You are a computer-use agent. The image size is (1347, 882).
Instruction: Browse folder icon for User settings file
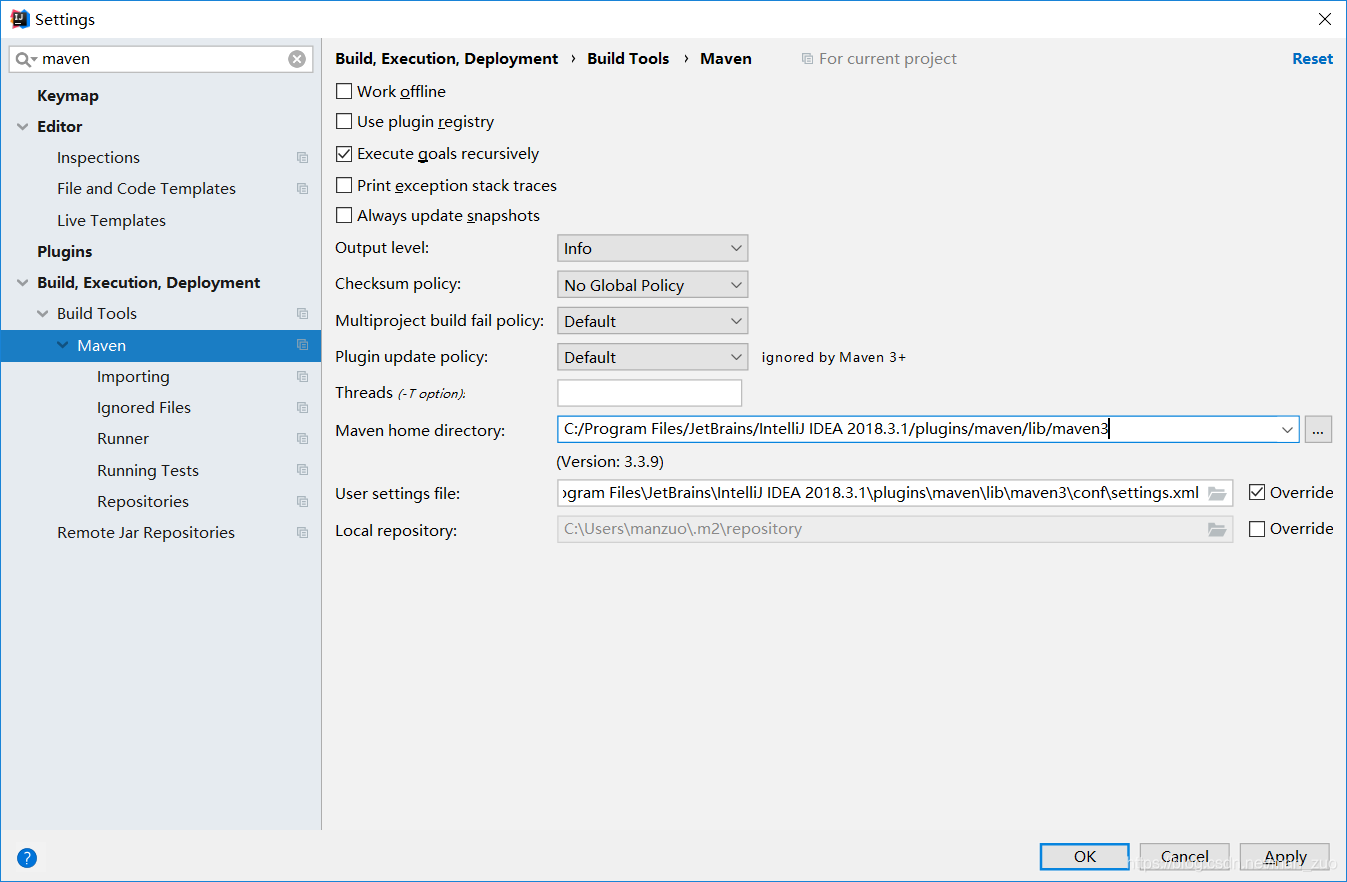pos(1217,493)
